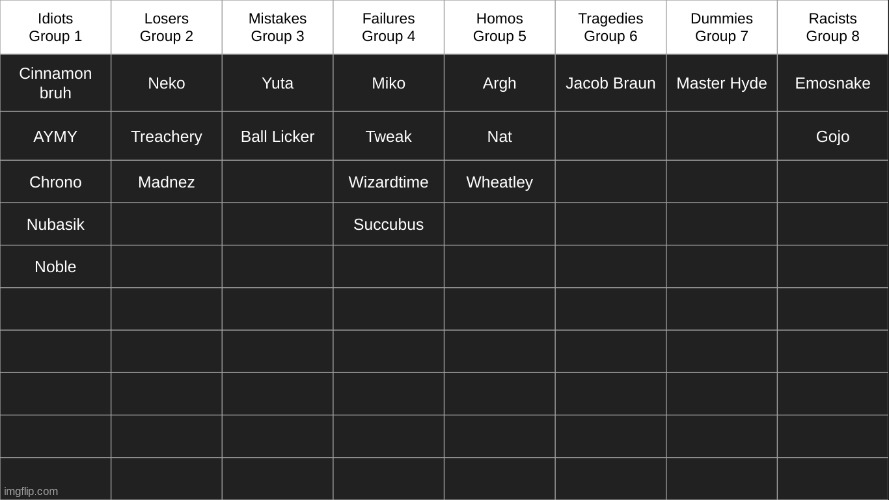Select the Losers Group 2 header cell

pyautogui.click(x=167, y=27)
